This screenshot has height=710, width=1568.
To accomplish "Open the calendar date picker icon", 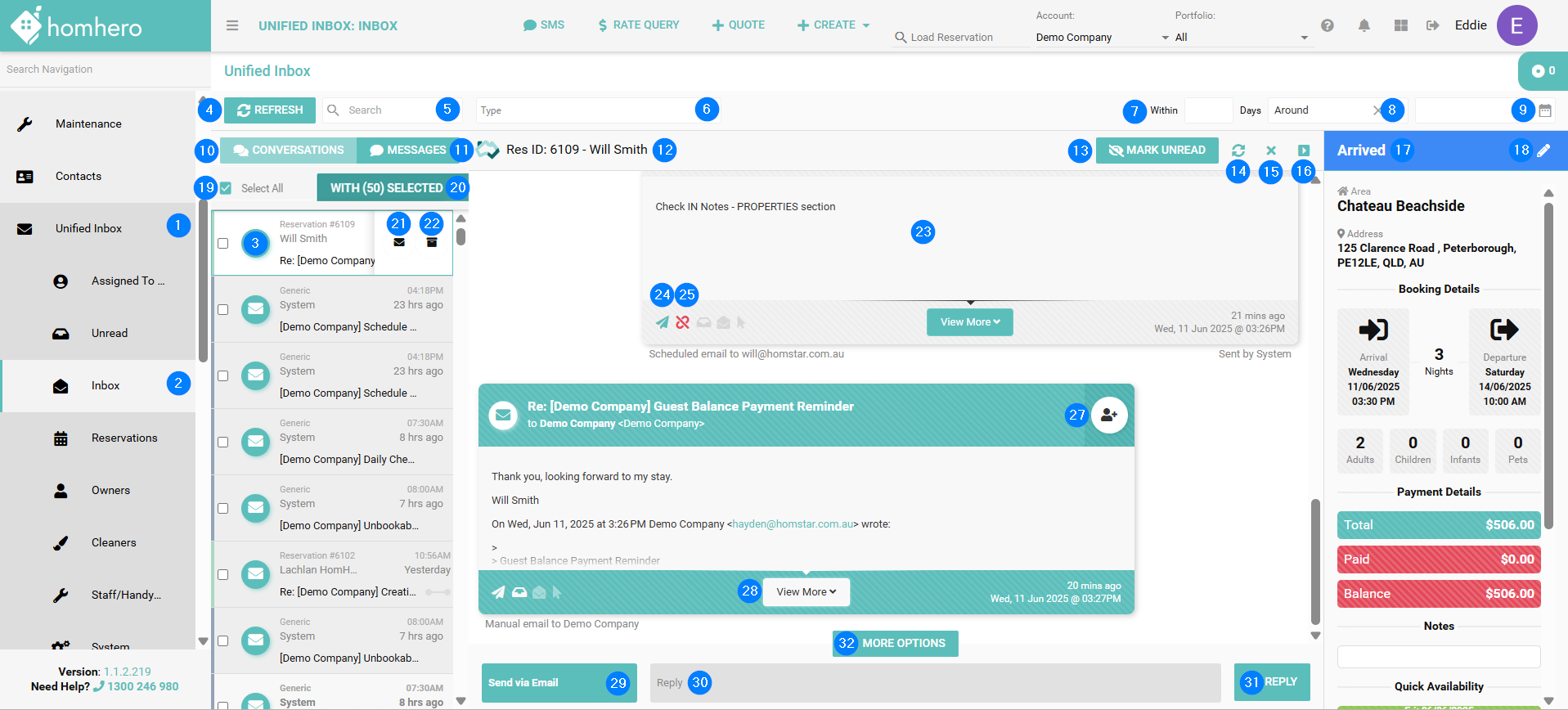I will click(1545, 110).
